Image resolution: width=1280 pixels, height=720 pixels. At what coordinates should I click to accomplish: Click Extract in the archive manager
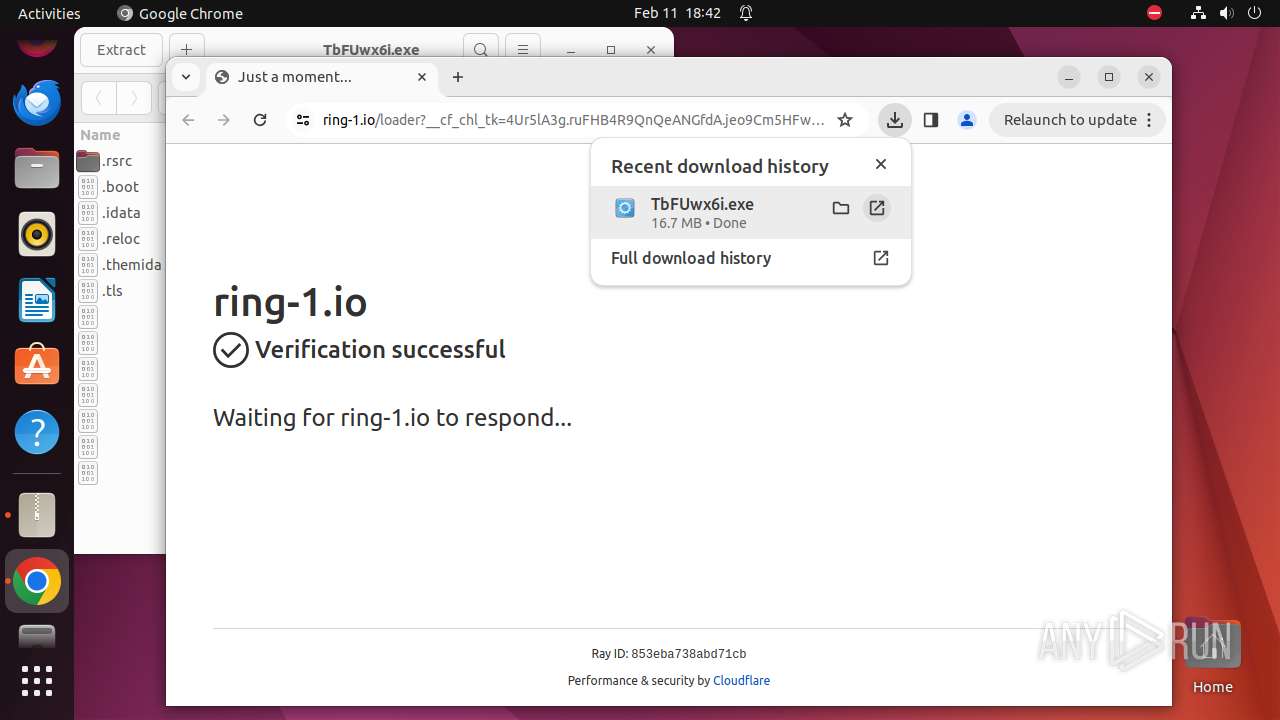click(121, 50)
